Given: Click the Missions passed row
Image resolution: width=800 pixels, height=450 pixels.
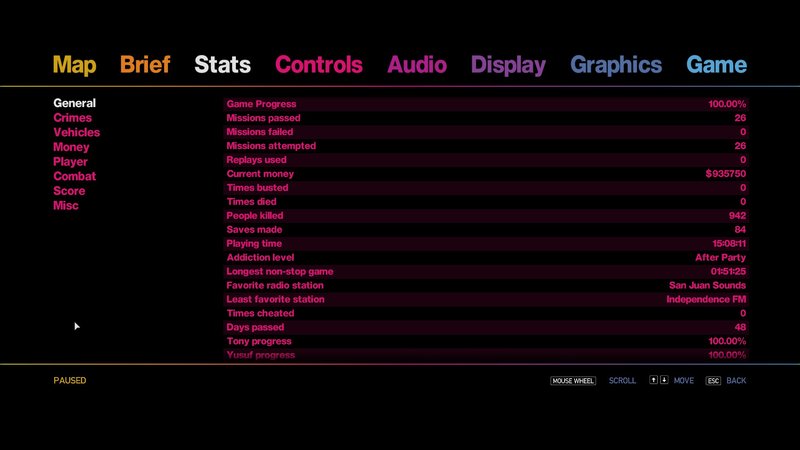Looking at the screenshot, I should tap(486, 118).
